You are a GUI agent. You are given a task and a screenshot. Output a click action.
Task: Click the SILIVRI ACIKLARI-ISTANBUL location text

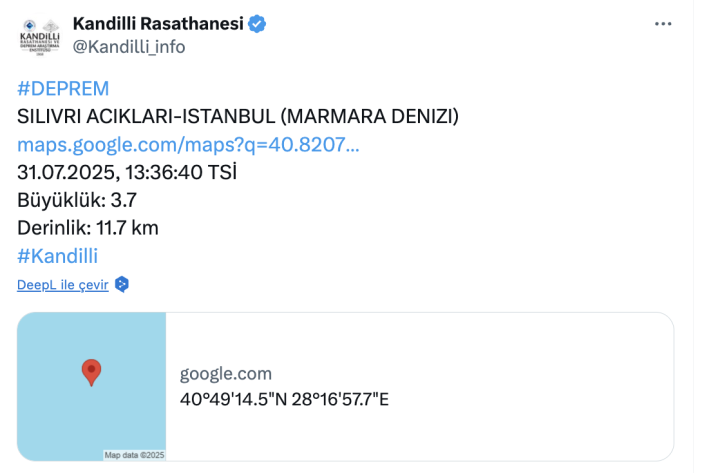coord(237,117)
